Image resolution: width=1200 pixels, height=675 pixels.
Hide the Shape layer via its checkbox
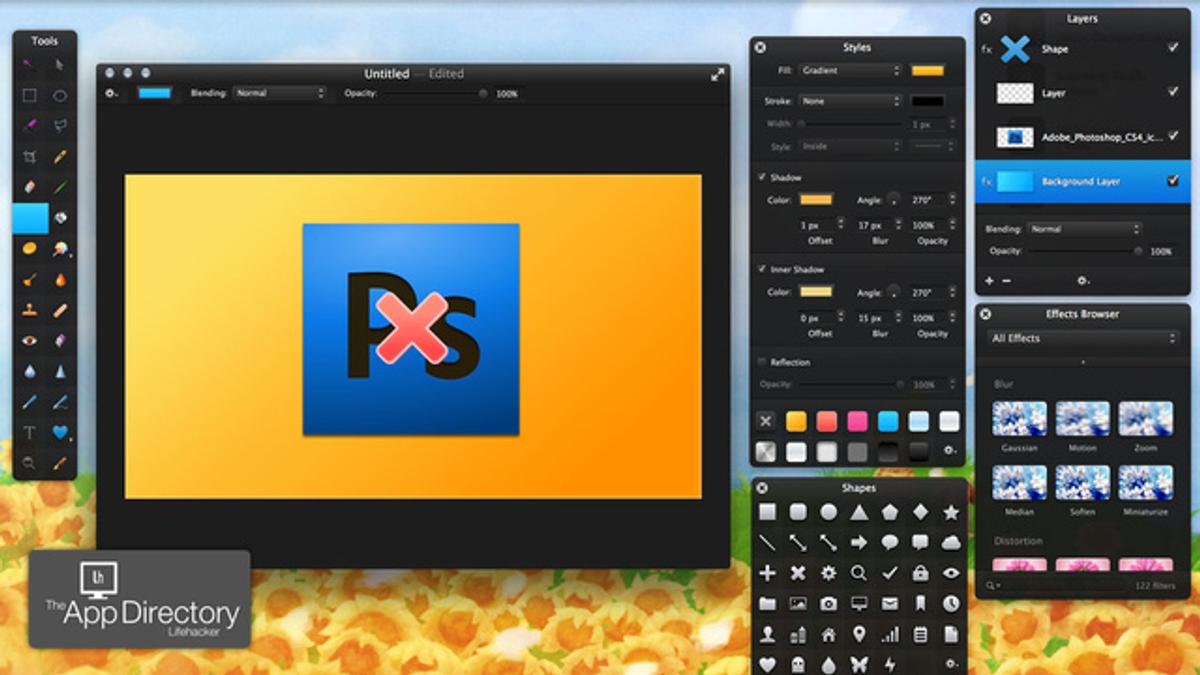point(1172,47)
